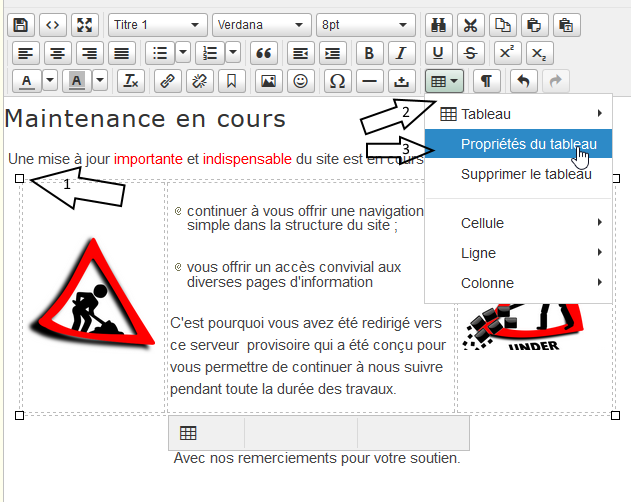Open the source code view
This screenshot has height=502, width=631.
click(53, 25)
